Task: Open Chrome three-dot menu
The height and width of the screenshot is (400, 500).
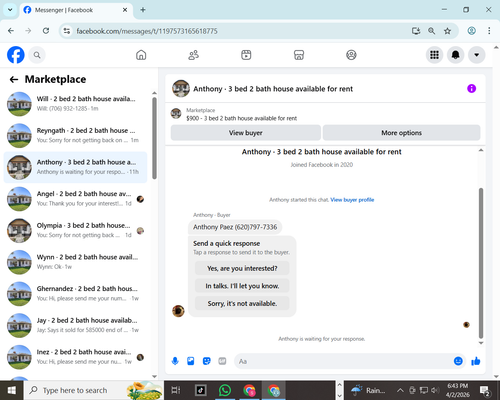Action: (489, 31)
